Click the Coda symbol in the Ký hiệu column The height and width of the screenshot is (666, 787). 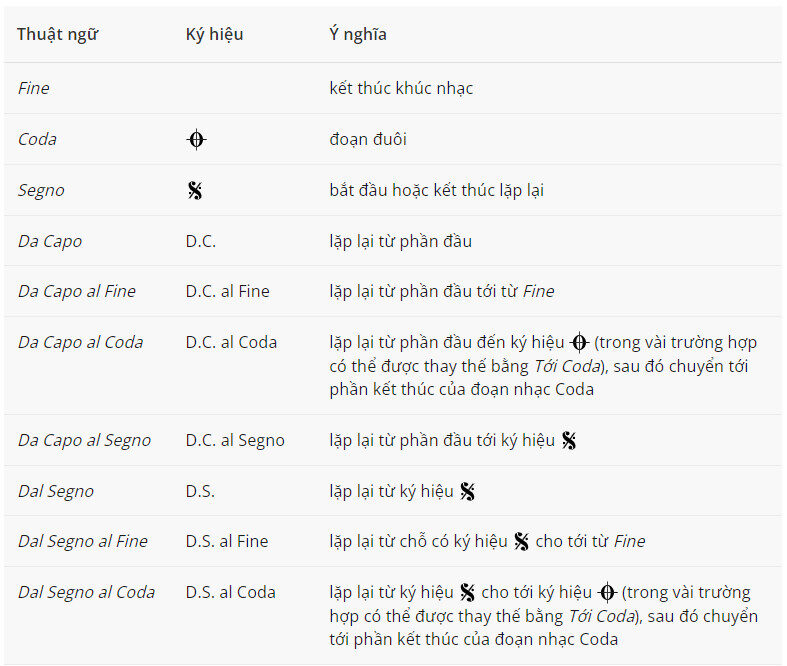click(x=196, y=140)
